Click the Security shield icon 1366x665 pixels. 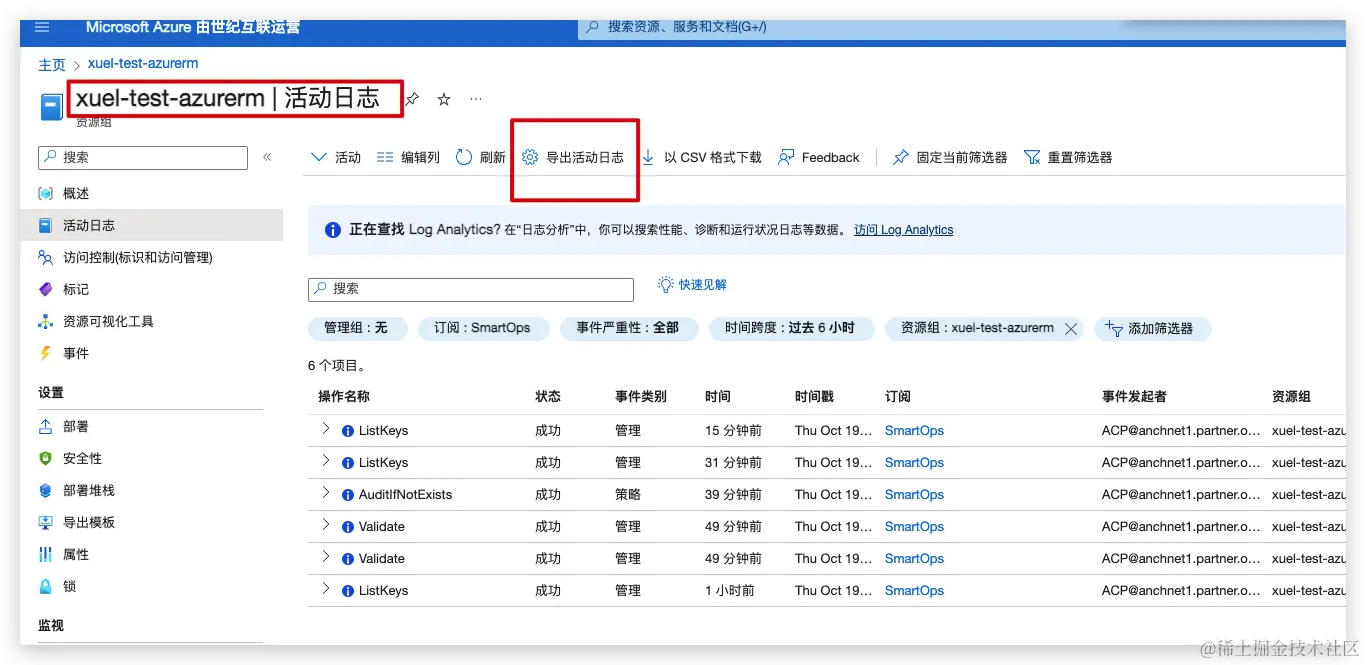45,458
